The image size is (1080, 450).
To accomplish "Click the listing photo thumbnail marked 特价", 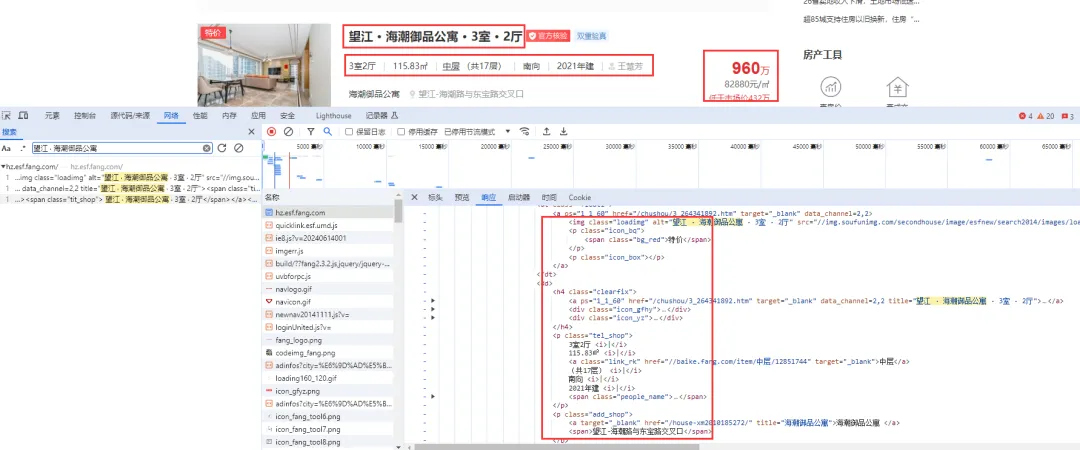I will click(264, 65).
